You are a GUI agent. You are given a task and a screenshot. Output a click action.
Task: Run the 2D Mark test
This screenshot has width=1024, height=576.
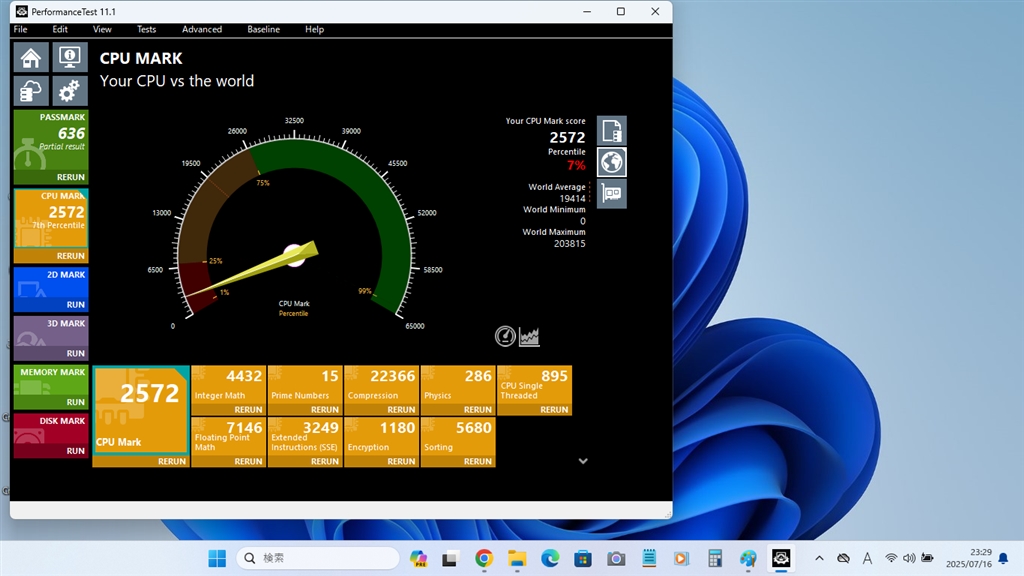tap(76, 304)
